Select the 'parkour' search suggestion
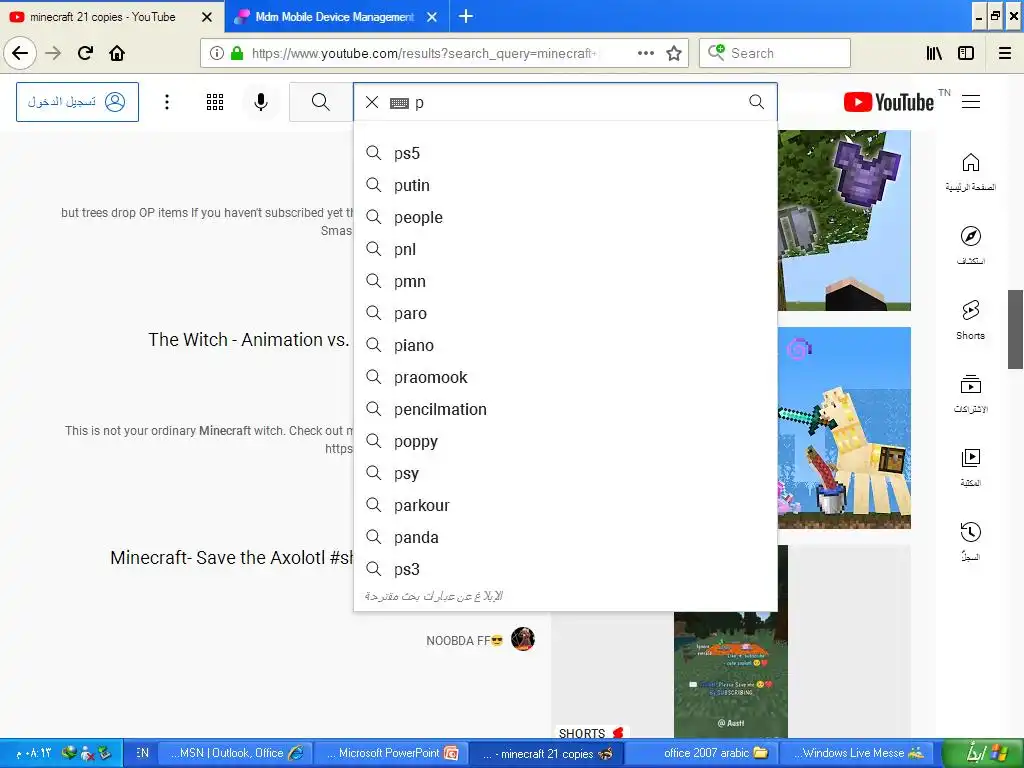The height and width of the screenshot is (768, 1024). tap(565, 505)
